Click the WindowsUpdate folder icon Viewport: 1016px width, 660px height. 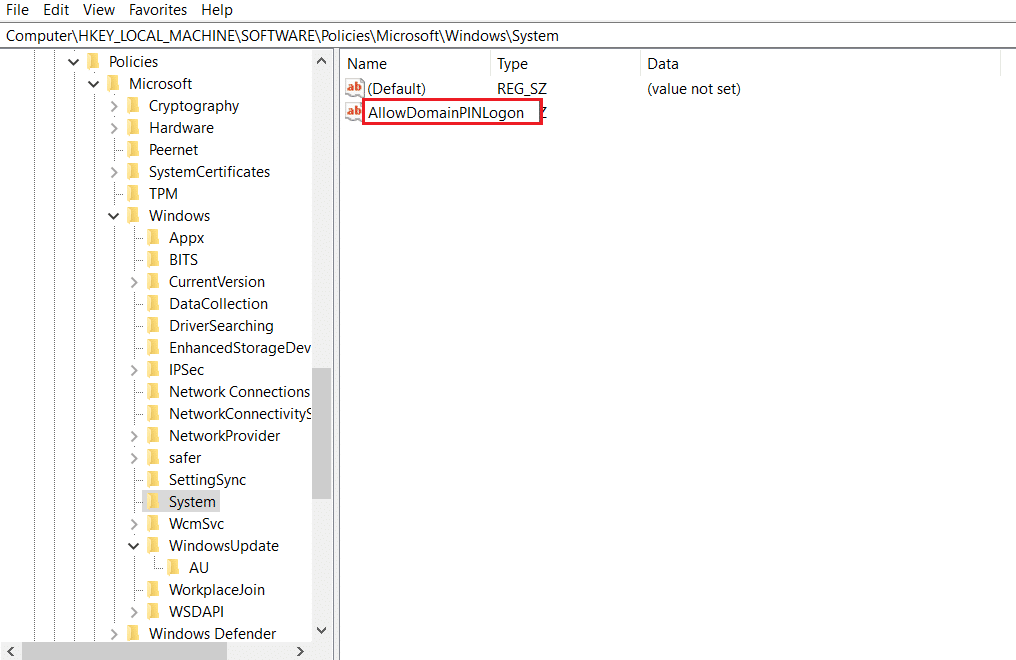pos(154,546)
